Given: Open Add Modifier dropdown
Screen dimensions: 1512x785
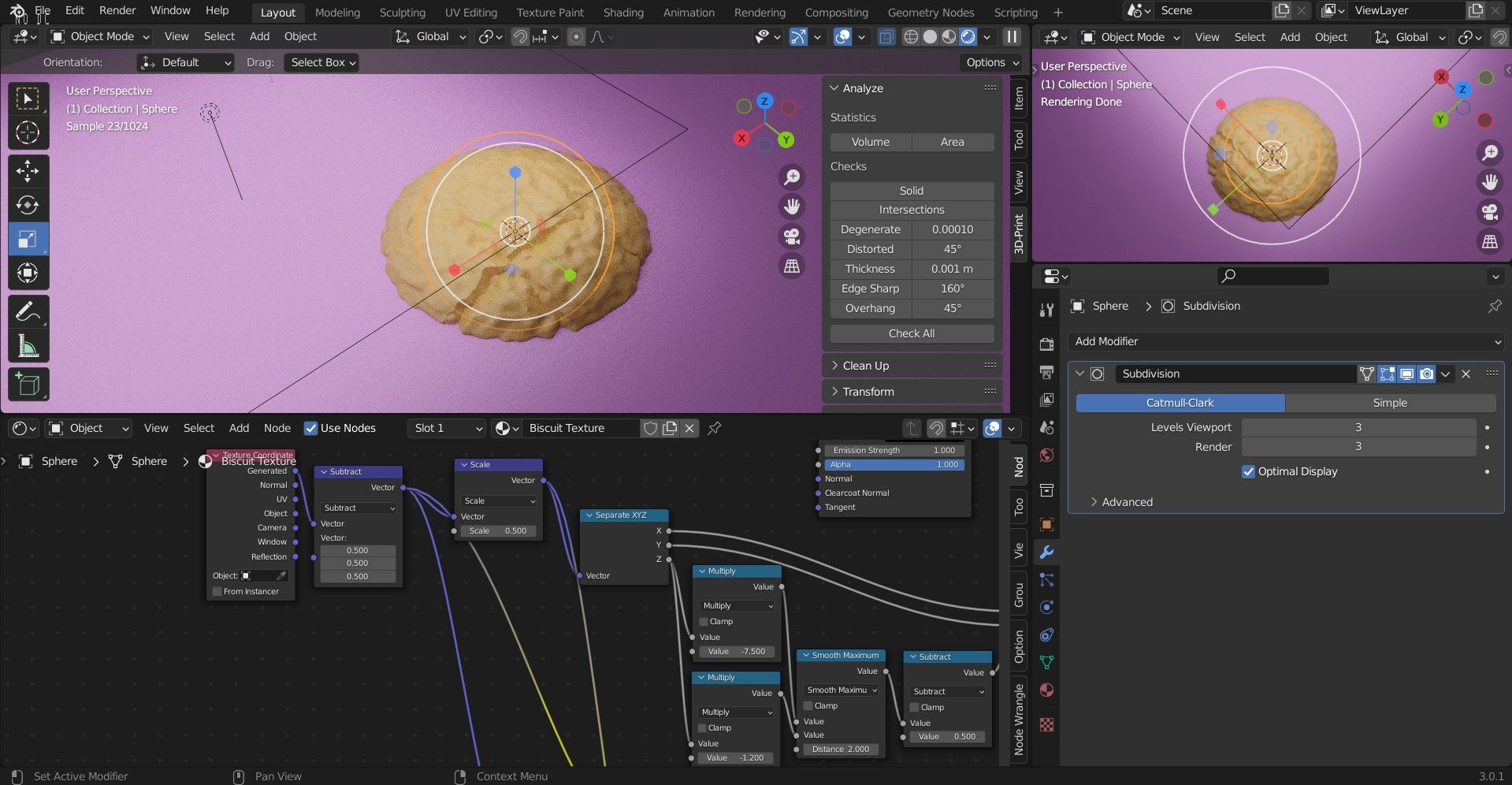Looking at the screenshot, I should pyautogui.click(x=1286, y=341).
